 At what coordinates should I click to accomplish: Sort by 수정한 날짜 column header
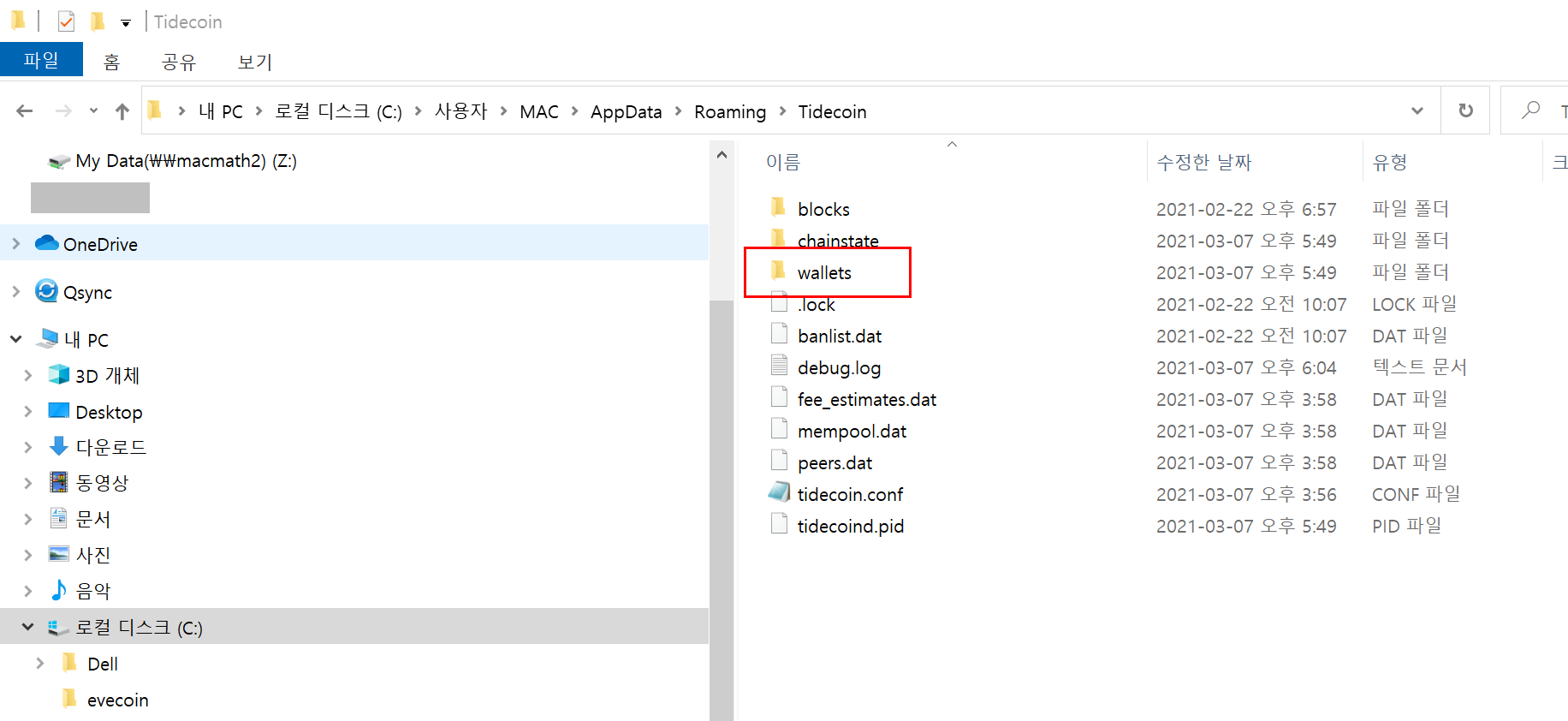click(x=1203, y=163)
